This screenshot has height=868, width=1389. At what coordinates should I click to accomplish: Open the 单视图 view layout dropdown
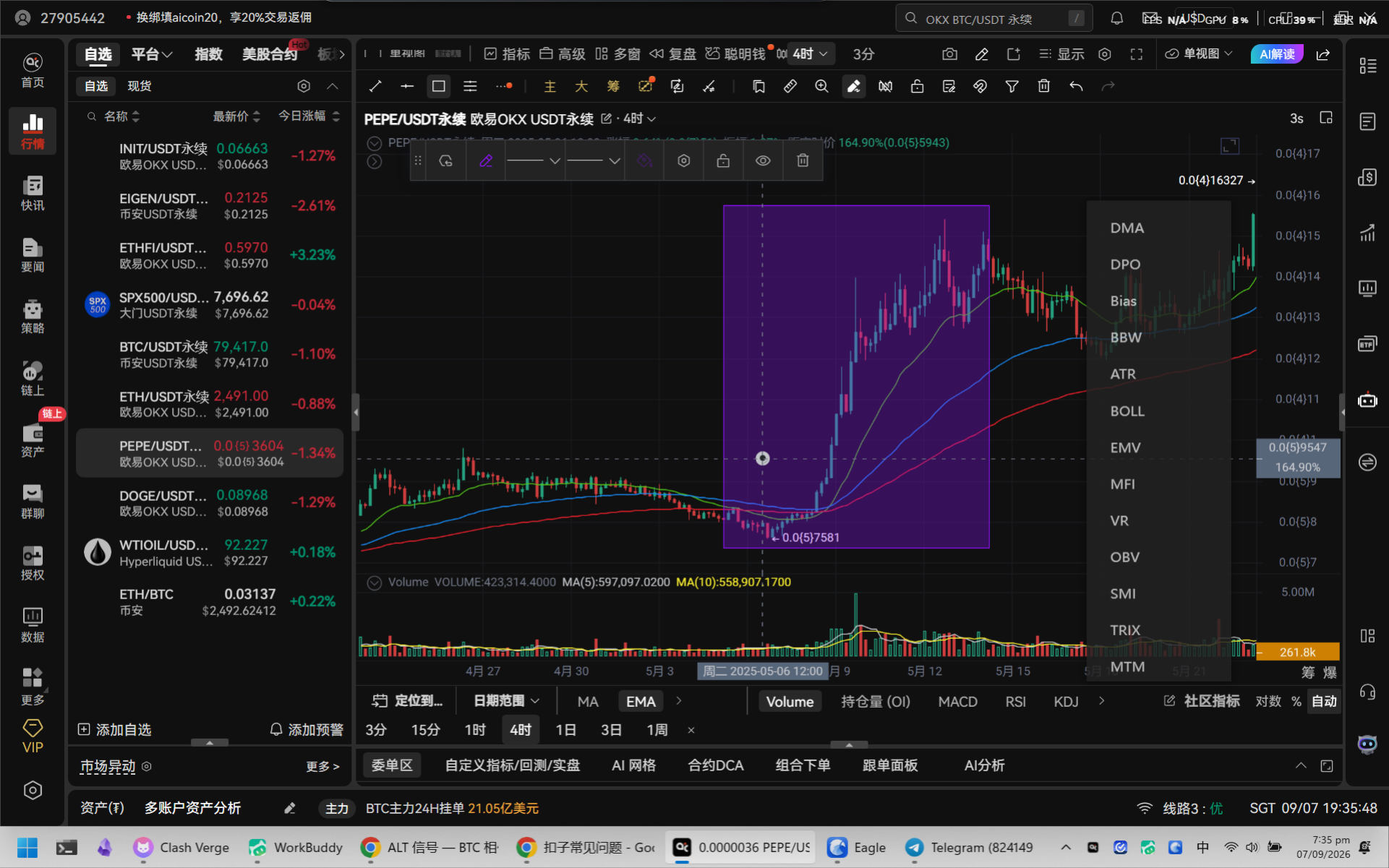coord(1199,54)
